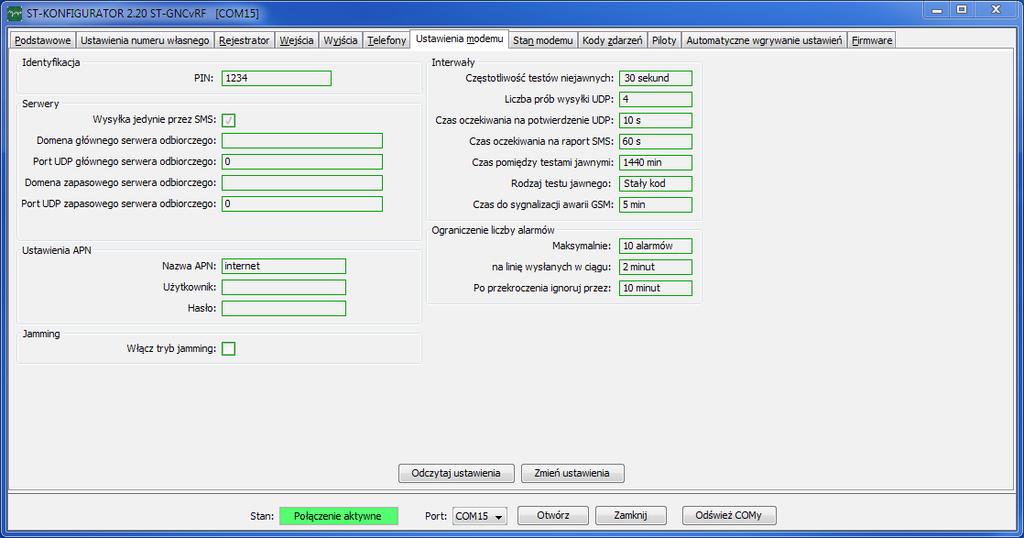The height and width of the screenshot is (538, 1024).
Task: Select Ustawienia modemu tab
Action: tap(460, 39)
